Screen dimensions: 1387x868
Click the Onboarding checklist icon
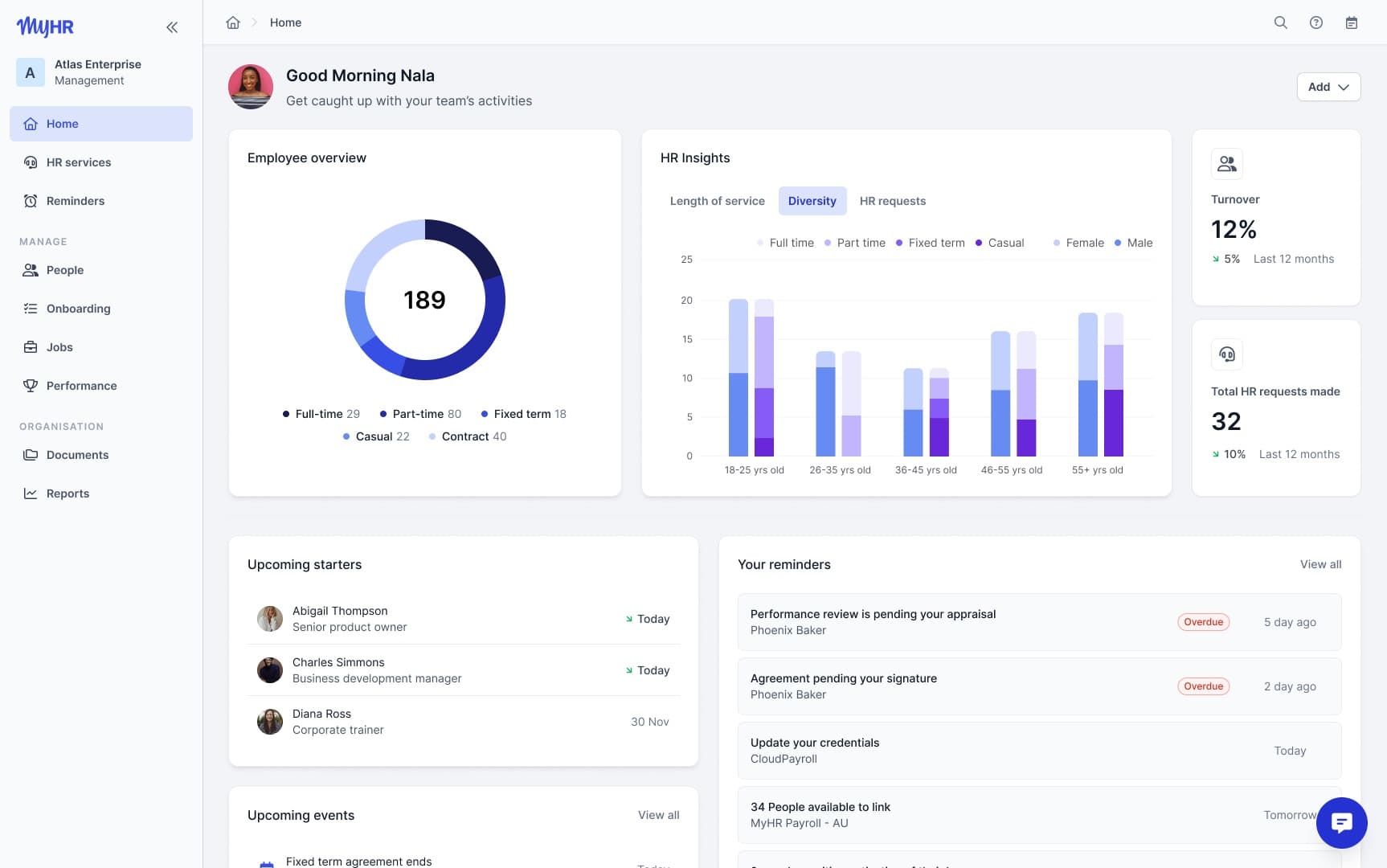[30, 309]
